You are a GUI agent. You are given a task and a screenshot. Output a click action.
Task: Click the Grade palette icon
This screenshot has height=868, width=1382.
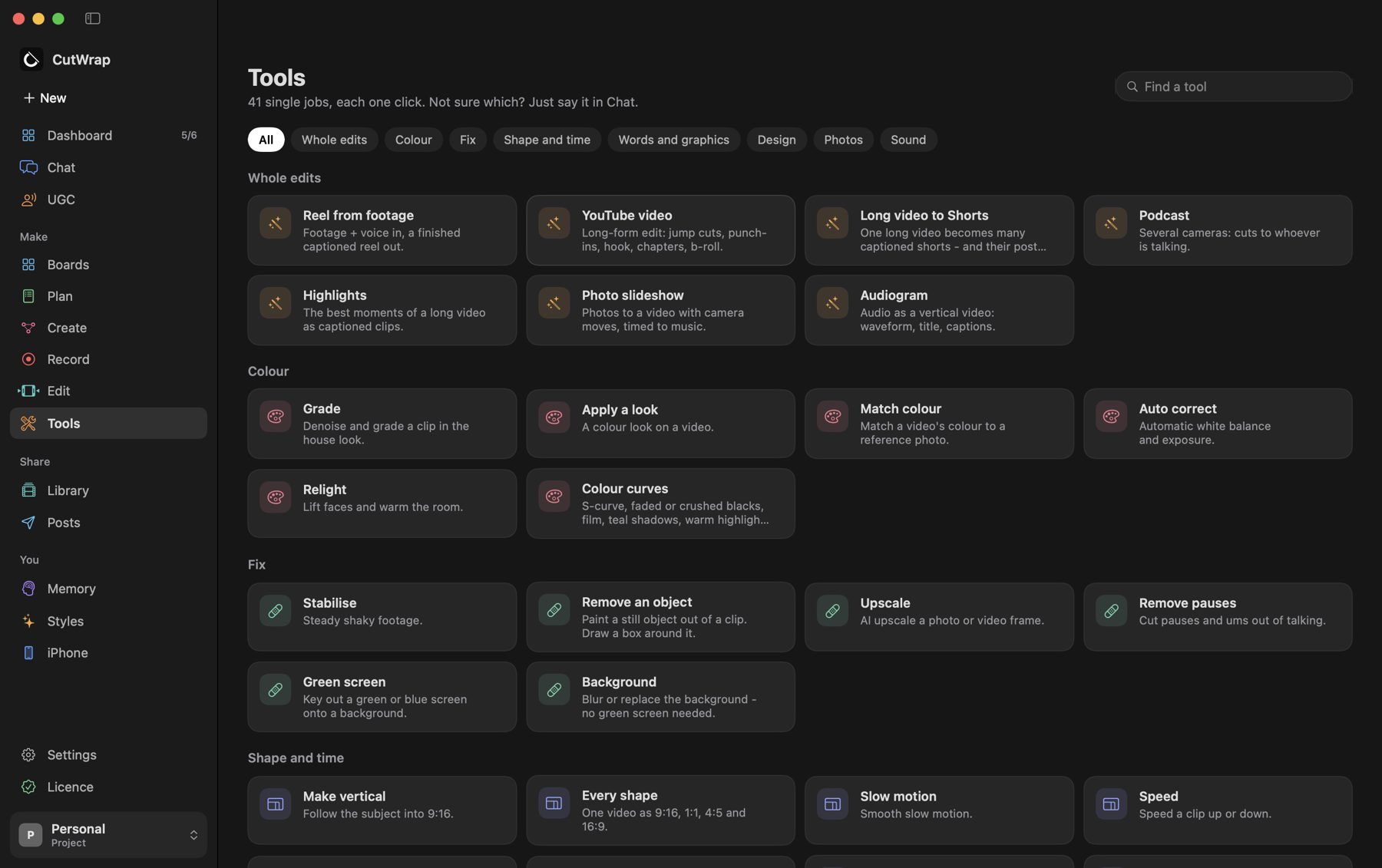pyautogui.click(x=275, y=417)
